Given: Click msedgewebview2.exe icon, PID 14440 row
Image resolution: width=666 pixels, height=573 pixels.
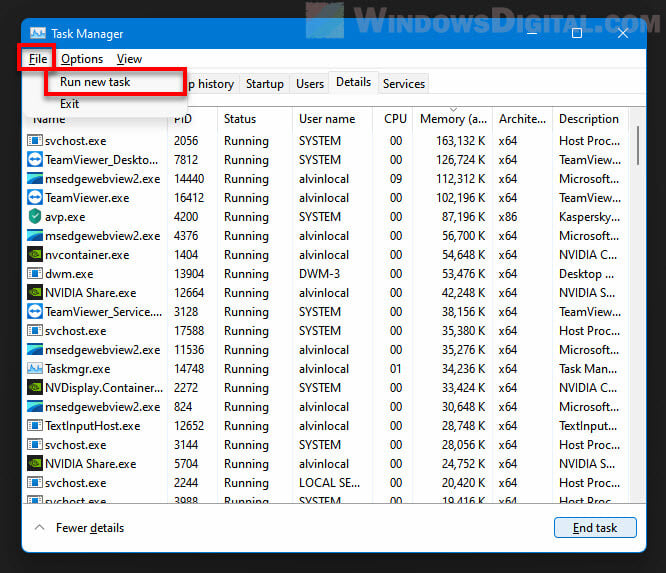Looking at the screenshot, I should pos(35,178).
